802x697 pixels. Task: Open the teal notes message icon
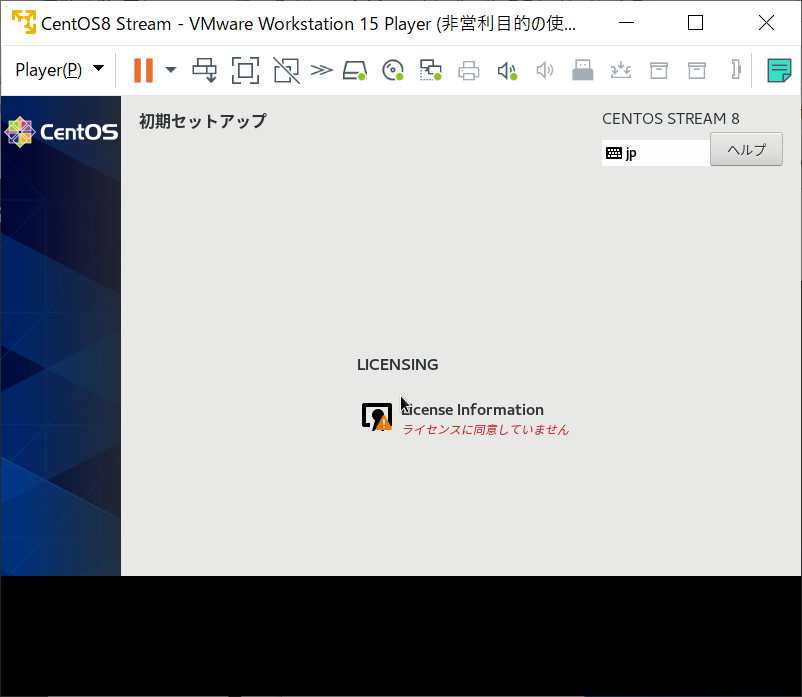pos(779,70)
